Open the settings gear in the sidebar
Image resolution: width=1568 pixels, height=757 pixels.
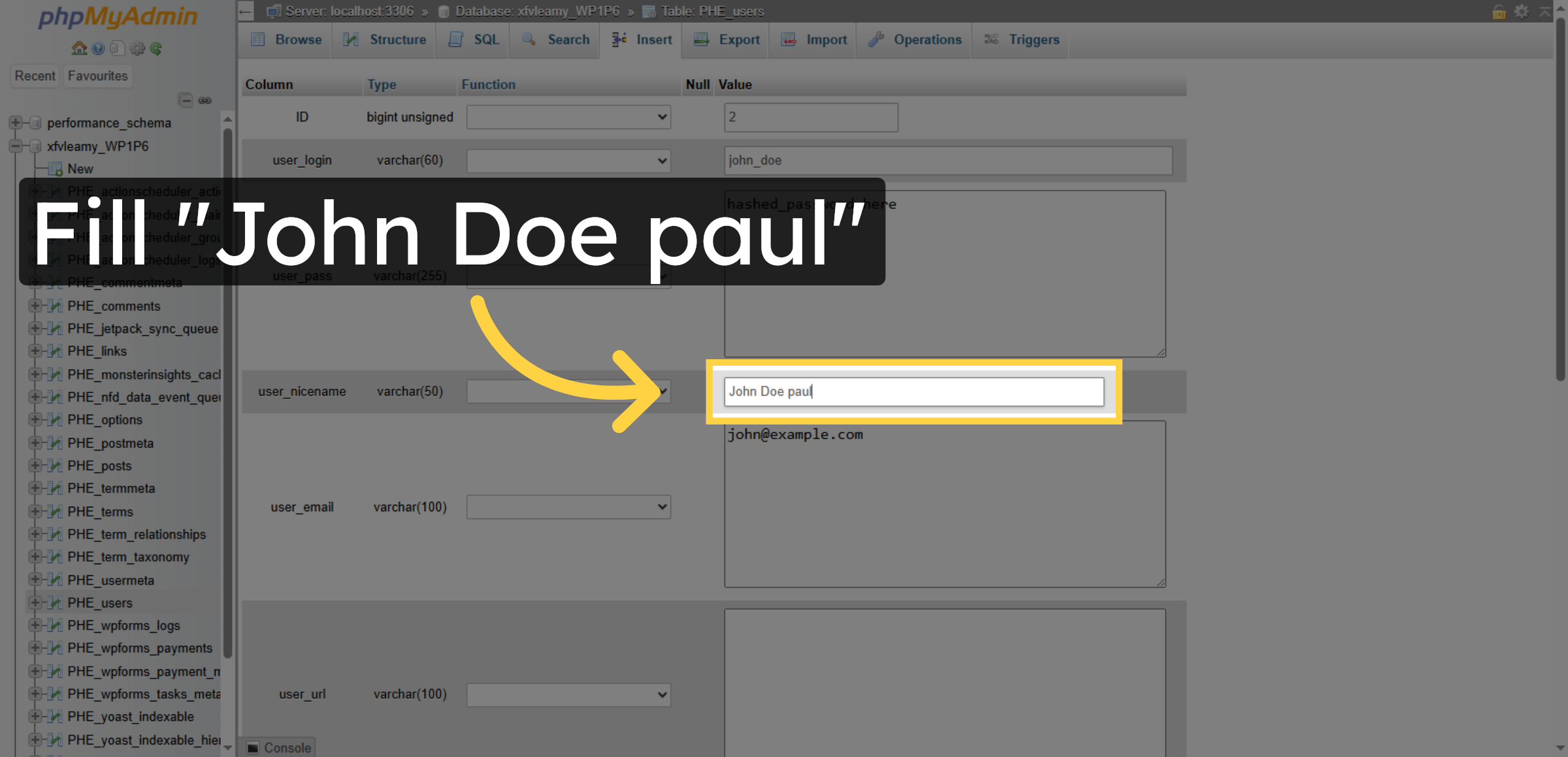coord(137,48)
